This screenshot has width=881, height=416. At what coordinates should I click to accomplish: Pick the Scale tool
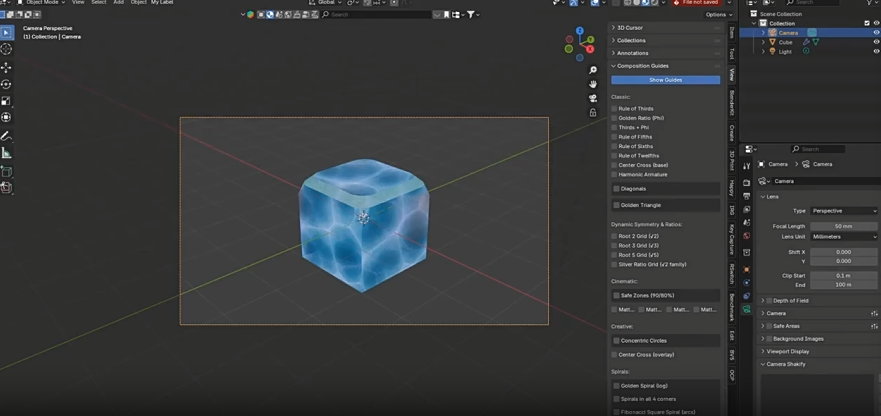6,101
